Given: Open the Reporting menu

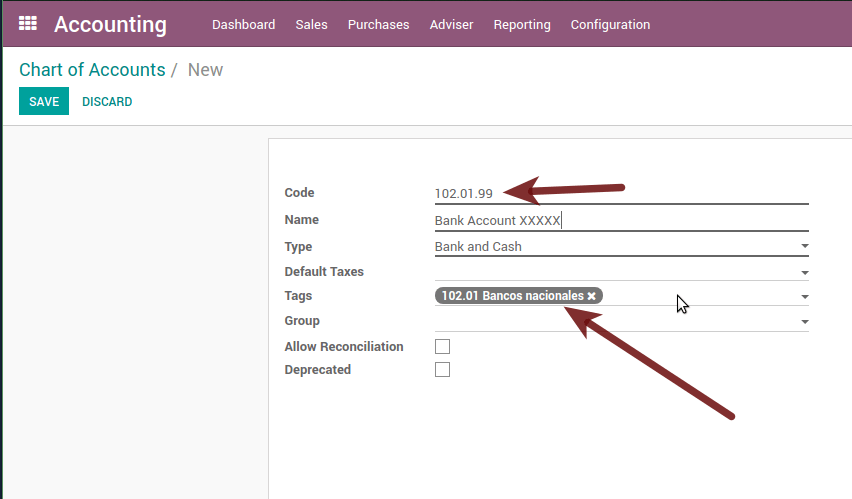Looking at the screenshot, I should tap(522, 25).
